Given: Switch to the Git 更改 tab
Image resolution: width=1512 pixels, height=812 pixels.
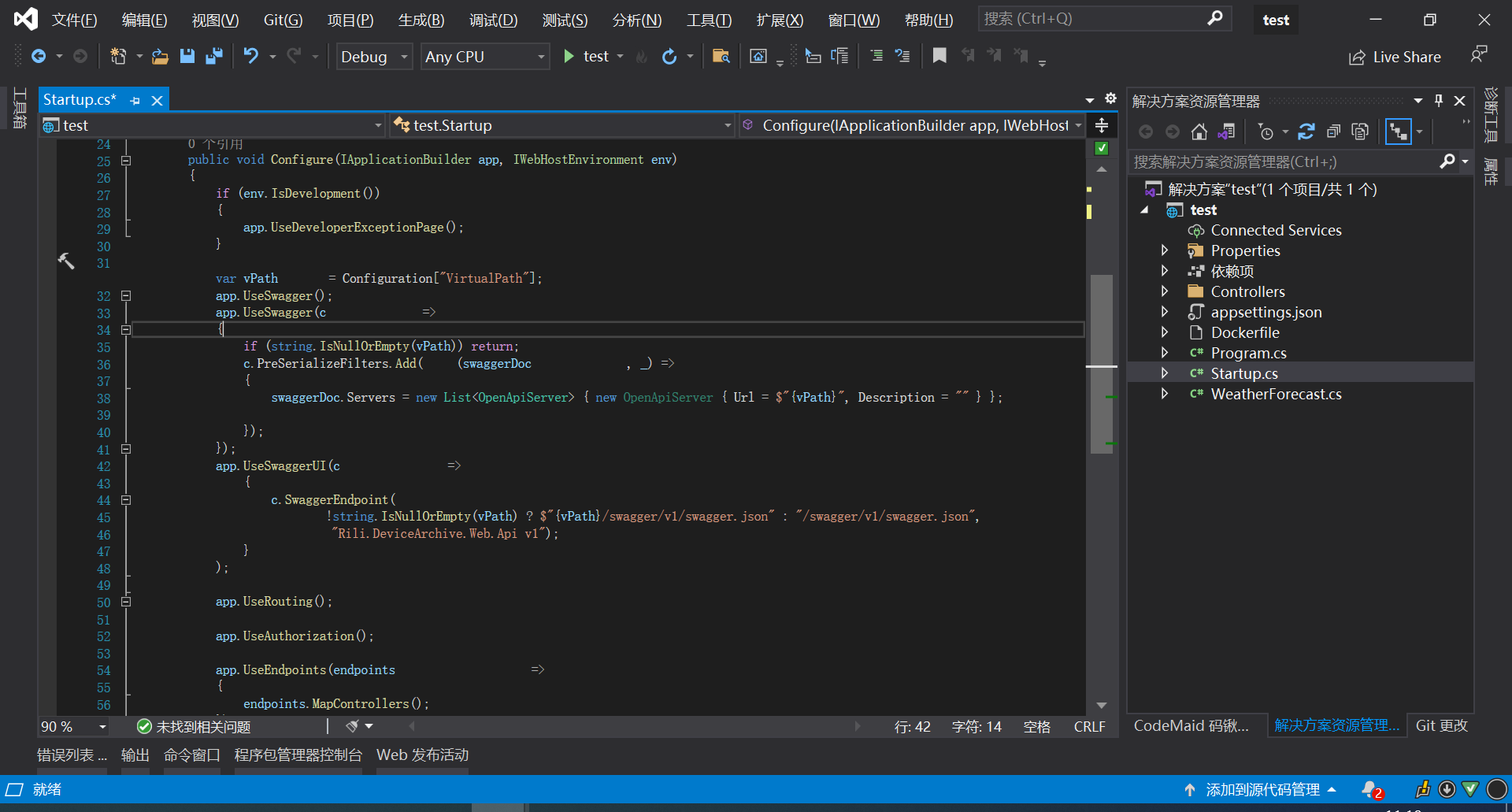Looking at the screenshot, I should point(1441,725).
